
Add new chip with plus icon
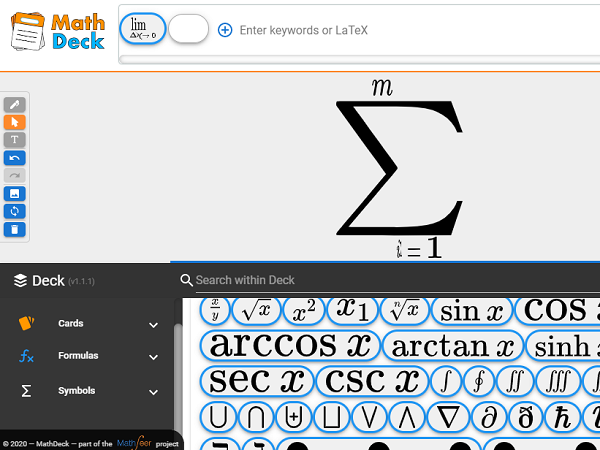click(x=225, y=30)
